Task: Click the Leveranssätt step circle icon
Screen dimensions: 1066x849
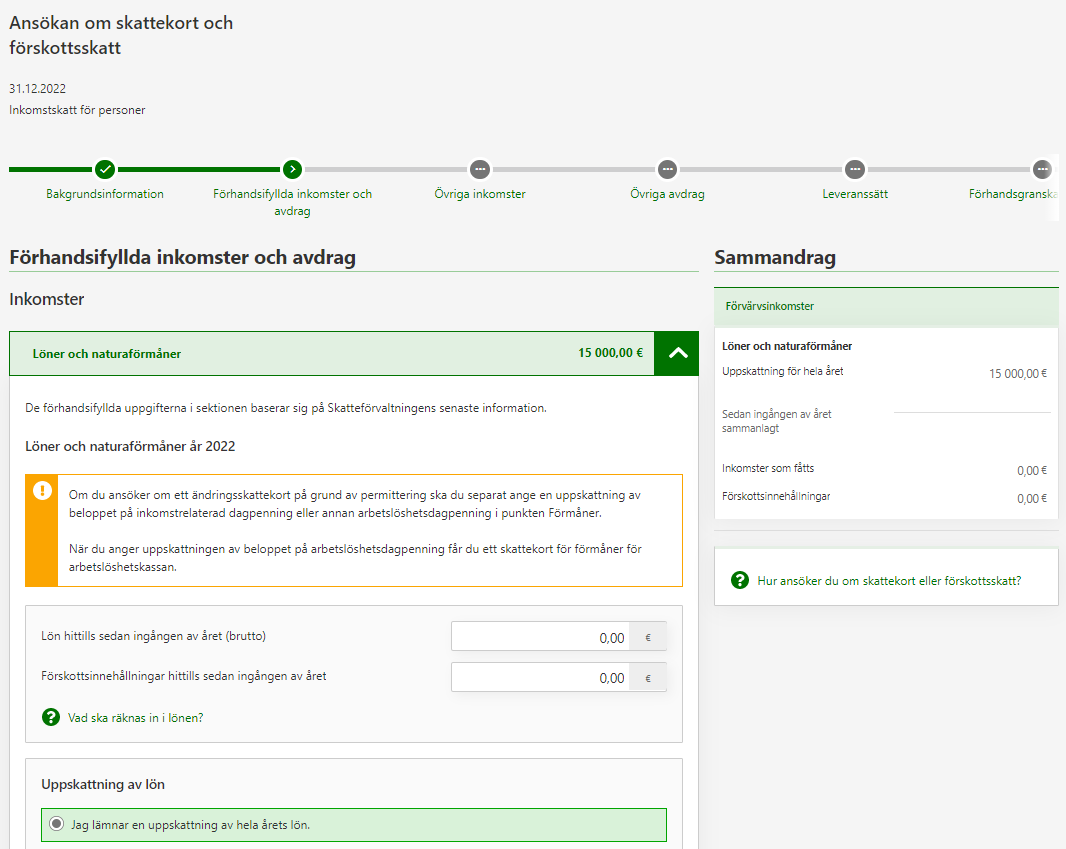Action: point(854,169)
